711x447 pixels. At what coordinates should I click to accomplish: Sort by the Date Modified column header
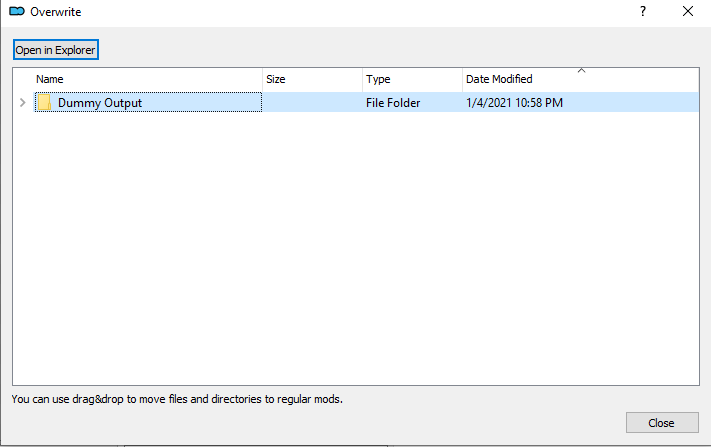580,79
